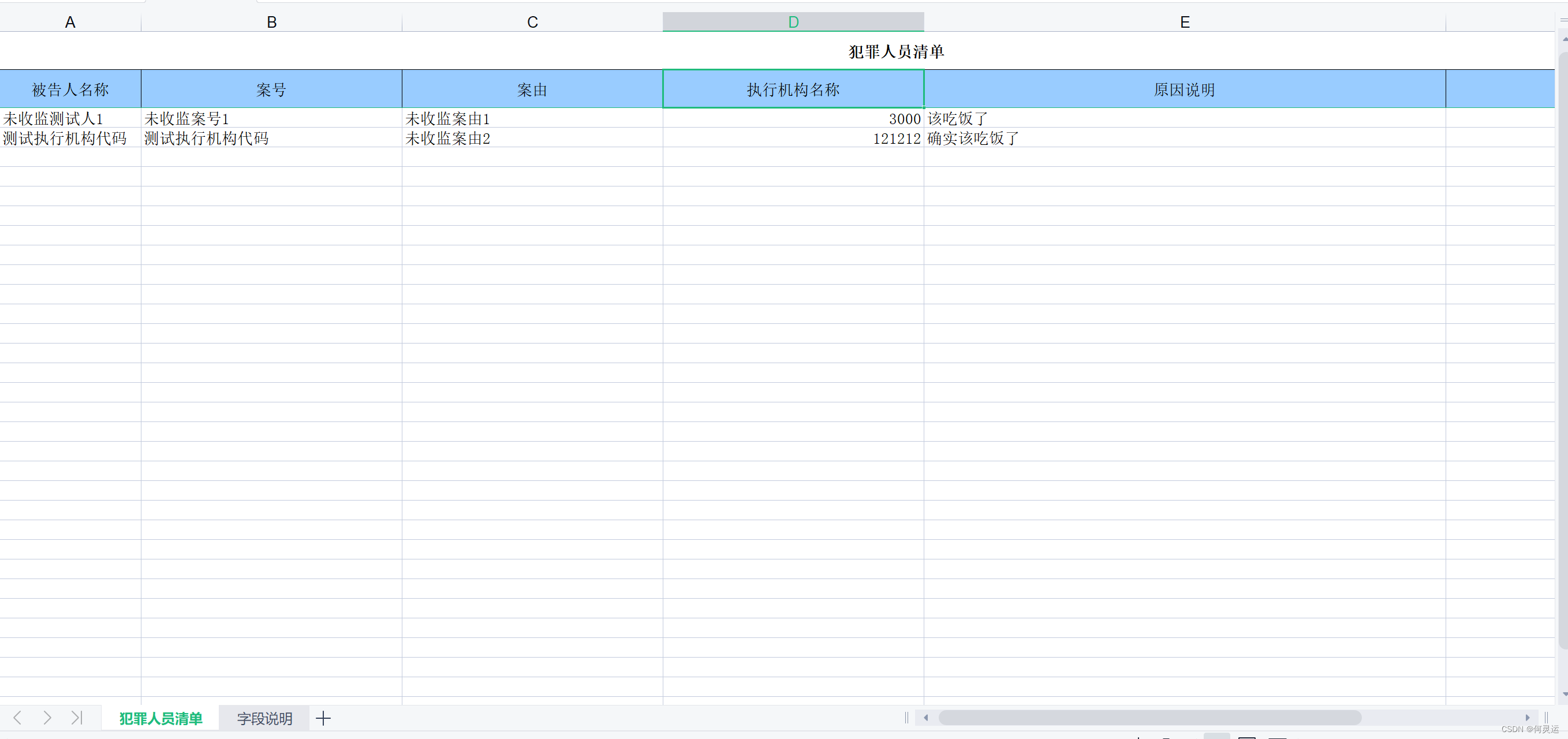Click the sheet tab bar splitter handle
Viewport: 1568px width, 739px height.
point(906,718)
